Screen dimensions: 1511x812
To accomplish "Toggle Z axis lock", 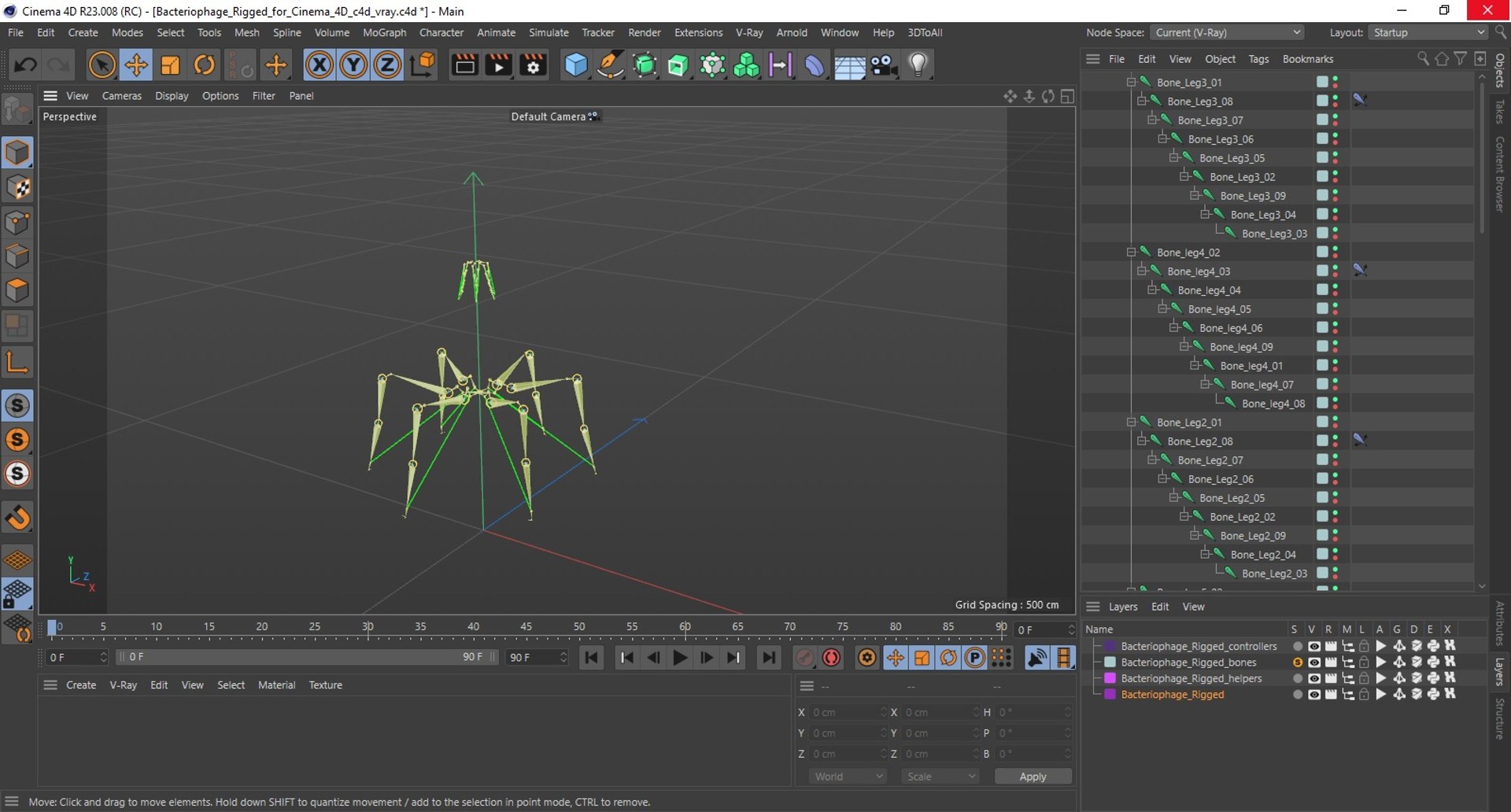I will click(387, 65).
